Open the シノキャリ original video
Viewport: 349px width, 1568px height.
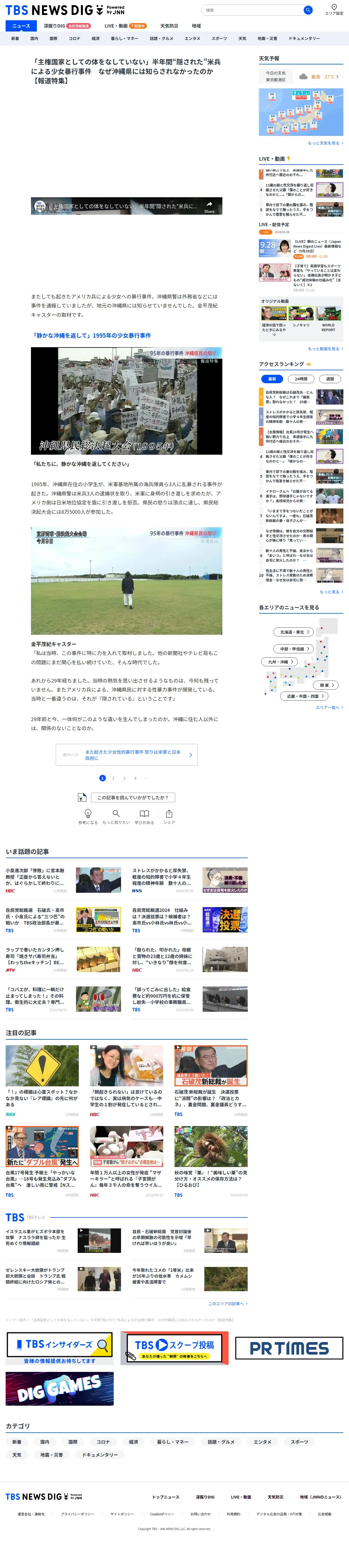pos(301,317)
